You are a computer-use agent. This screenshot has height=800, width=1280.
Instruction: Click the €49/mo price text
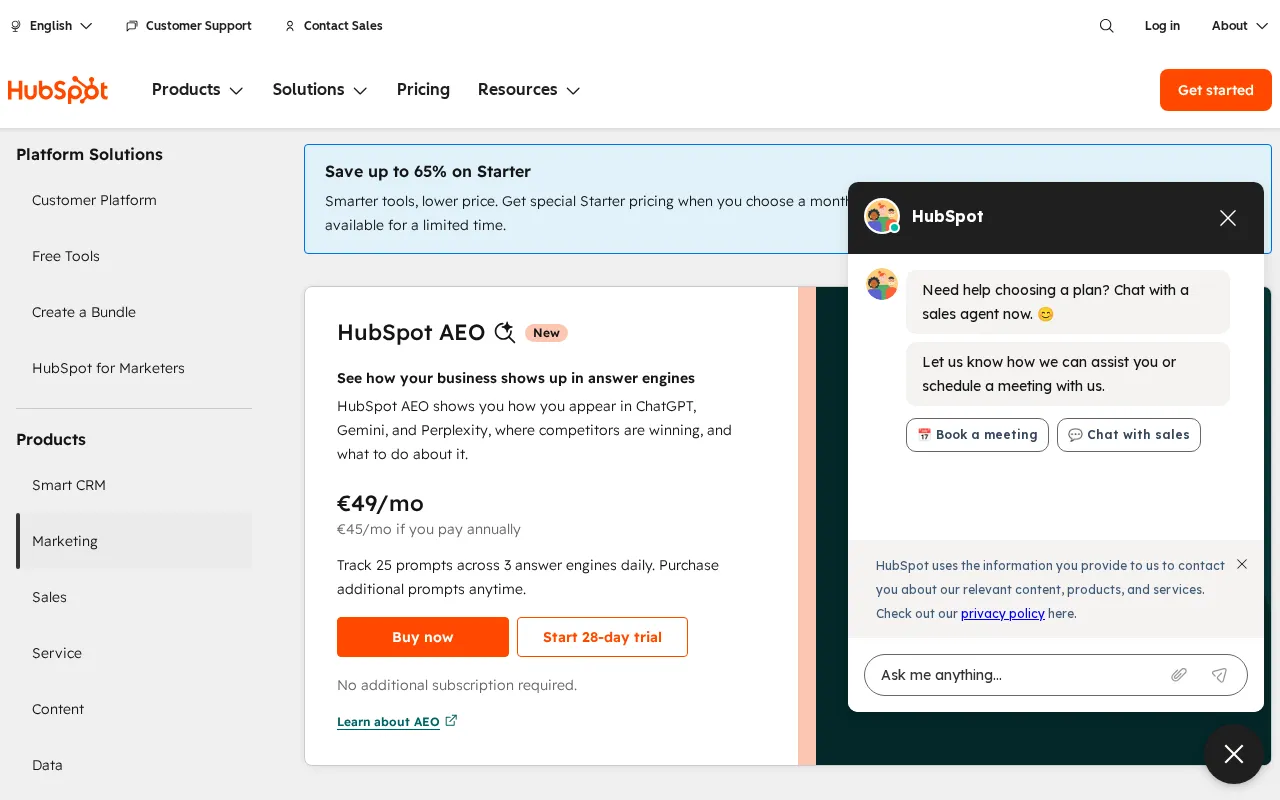380,503
